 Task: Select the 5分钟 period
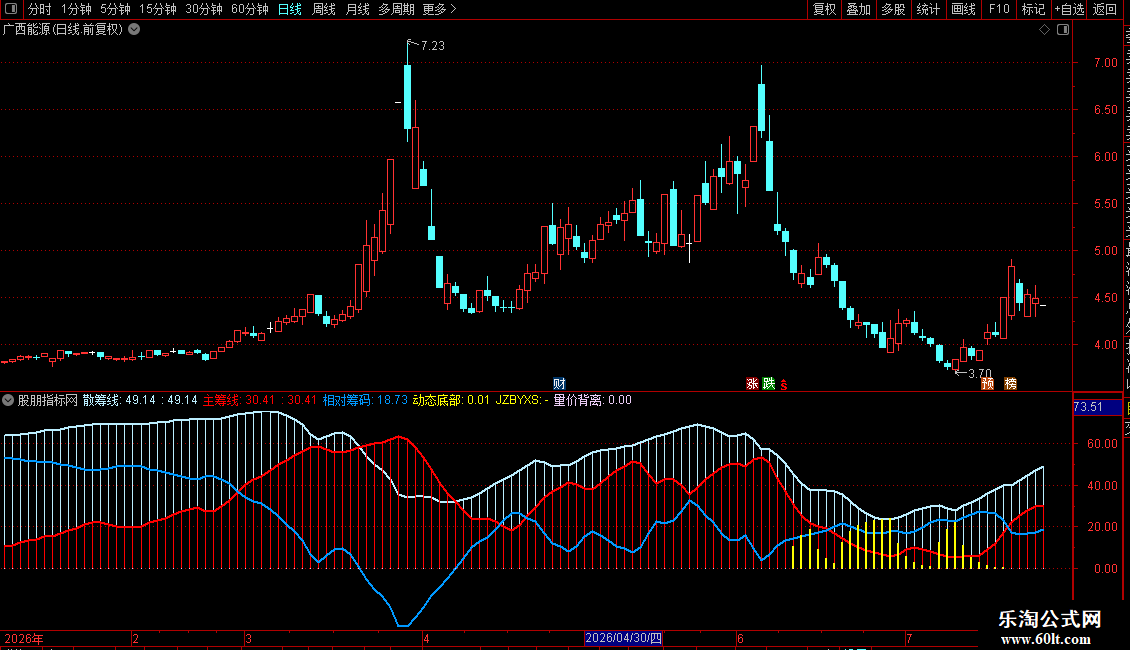(x=115, y=9)
